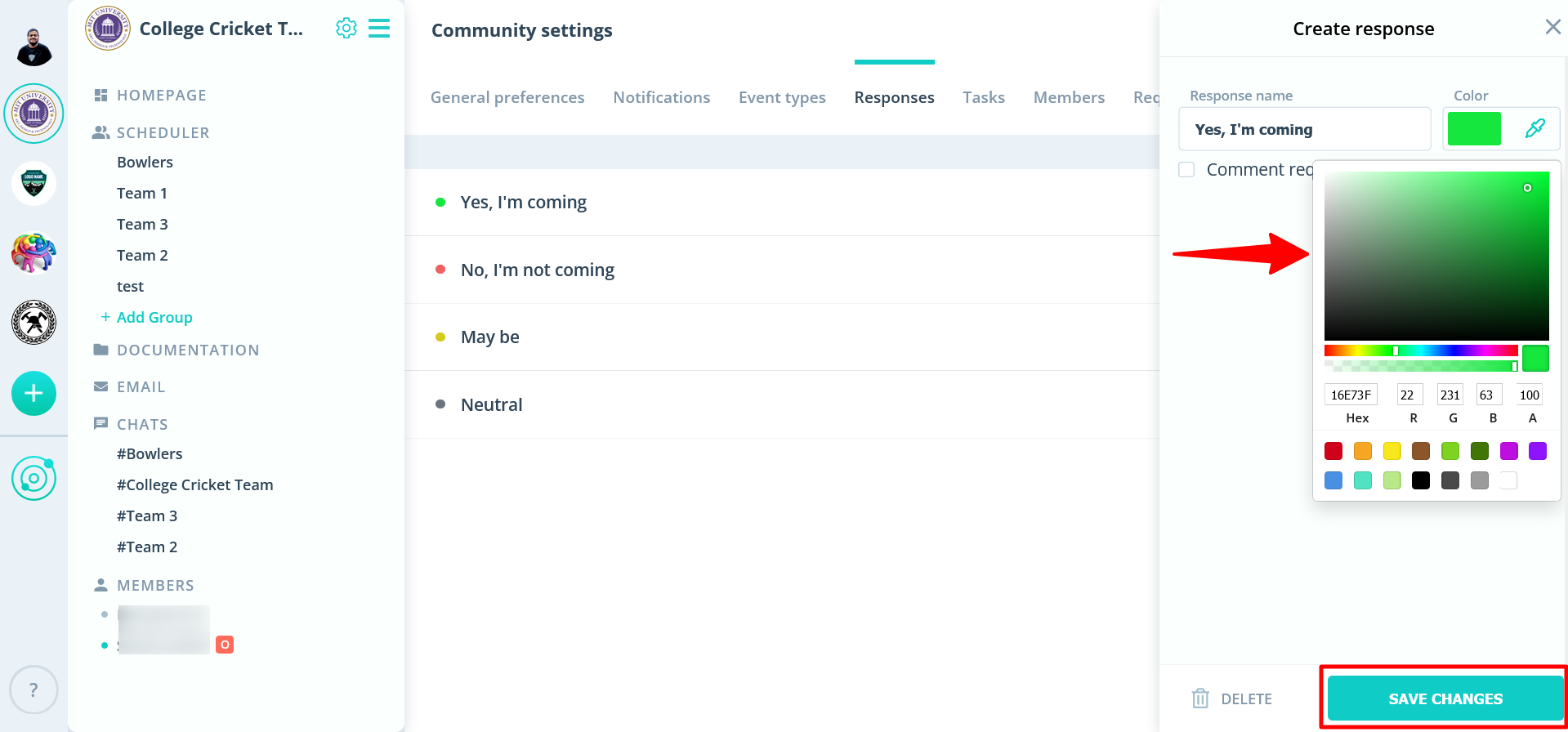Image resolution: width=1568 pixels, height=732 pixels.
Task: Click the R value field
Action: tap(1409, 395)
